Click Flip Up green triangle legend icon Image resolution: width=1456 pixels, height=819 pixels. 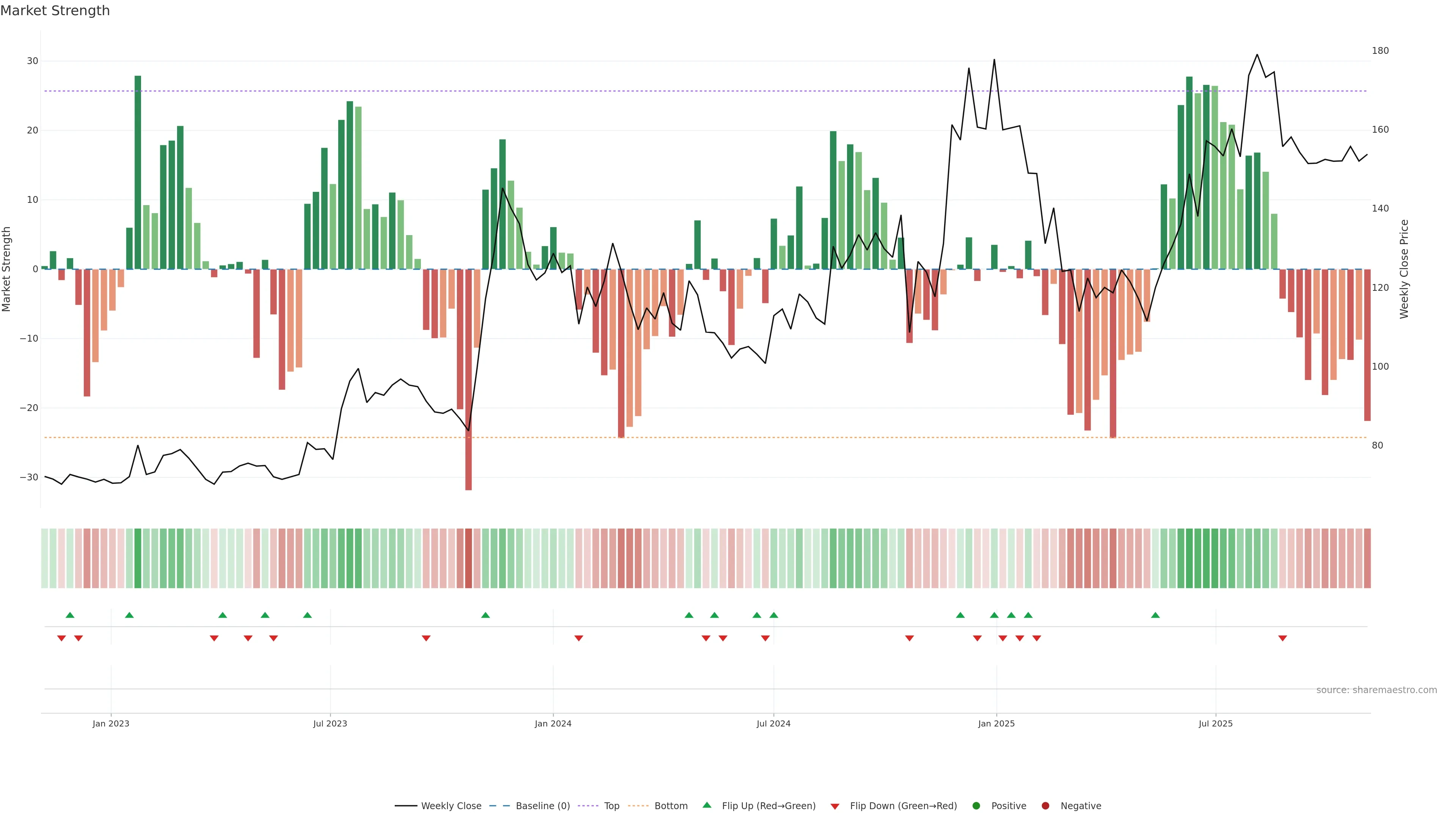click(706, 805)
